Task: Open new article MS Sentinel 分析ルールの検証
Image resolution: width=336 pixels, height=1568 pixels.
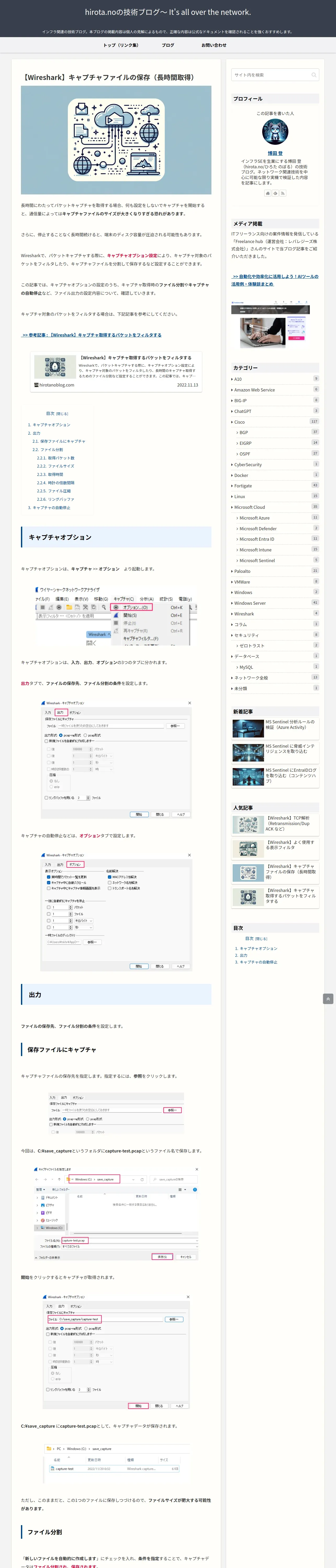Action: pos(275,728)
